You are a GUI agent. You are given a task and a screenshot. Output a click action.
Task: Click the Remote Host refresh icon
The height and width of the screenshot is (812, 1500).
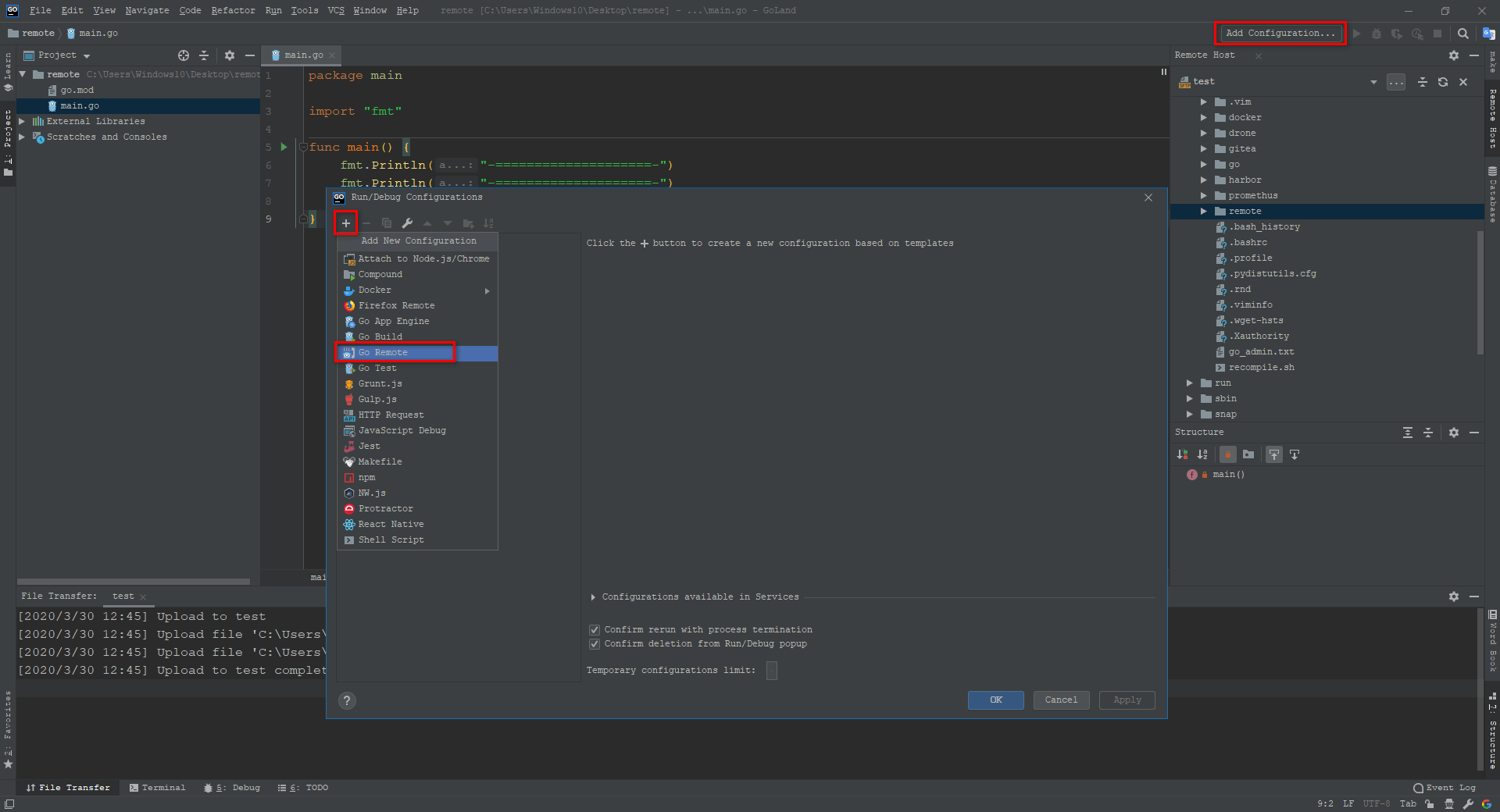[1443, 82]
